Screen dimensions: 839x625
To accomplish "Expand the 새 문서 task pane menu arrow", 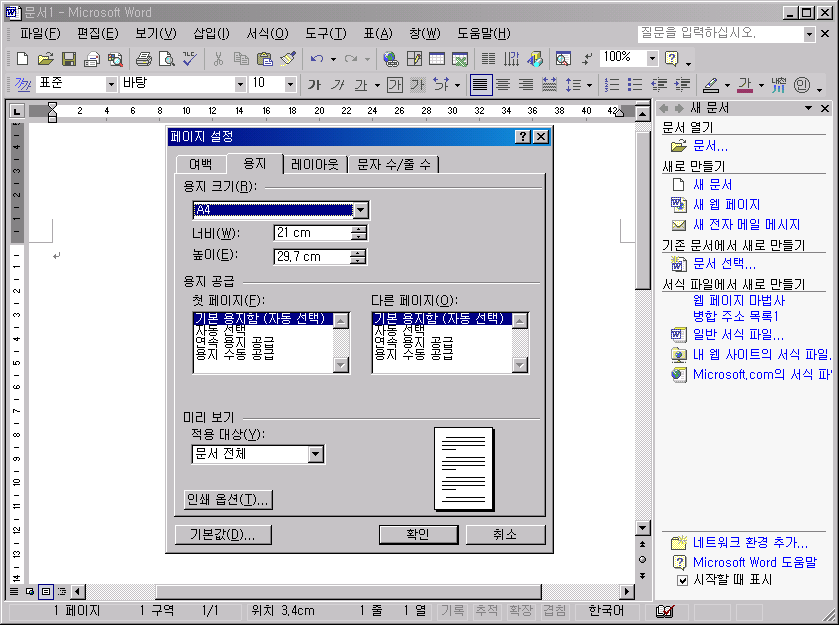I will click(809, 108).
